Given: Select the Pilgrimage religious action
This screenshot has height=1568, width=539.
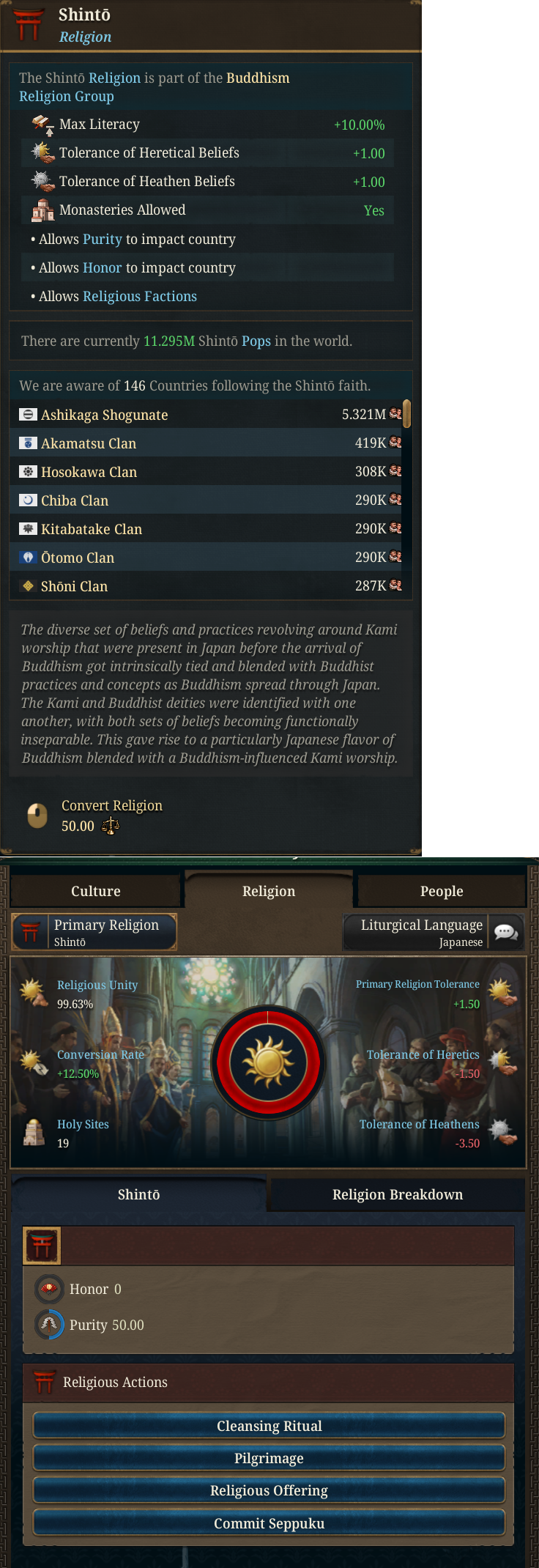Looking at the screenshot, I should 269,1458.
